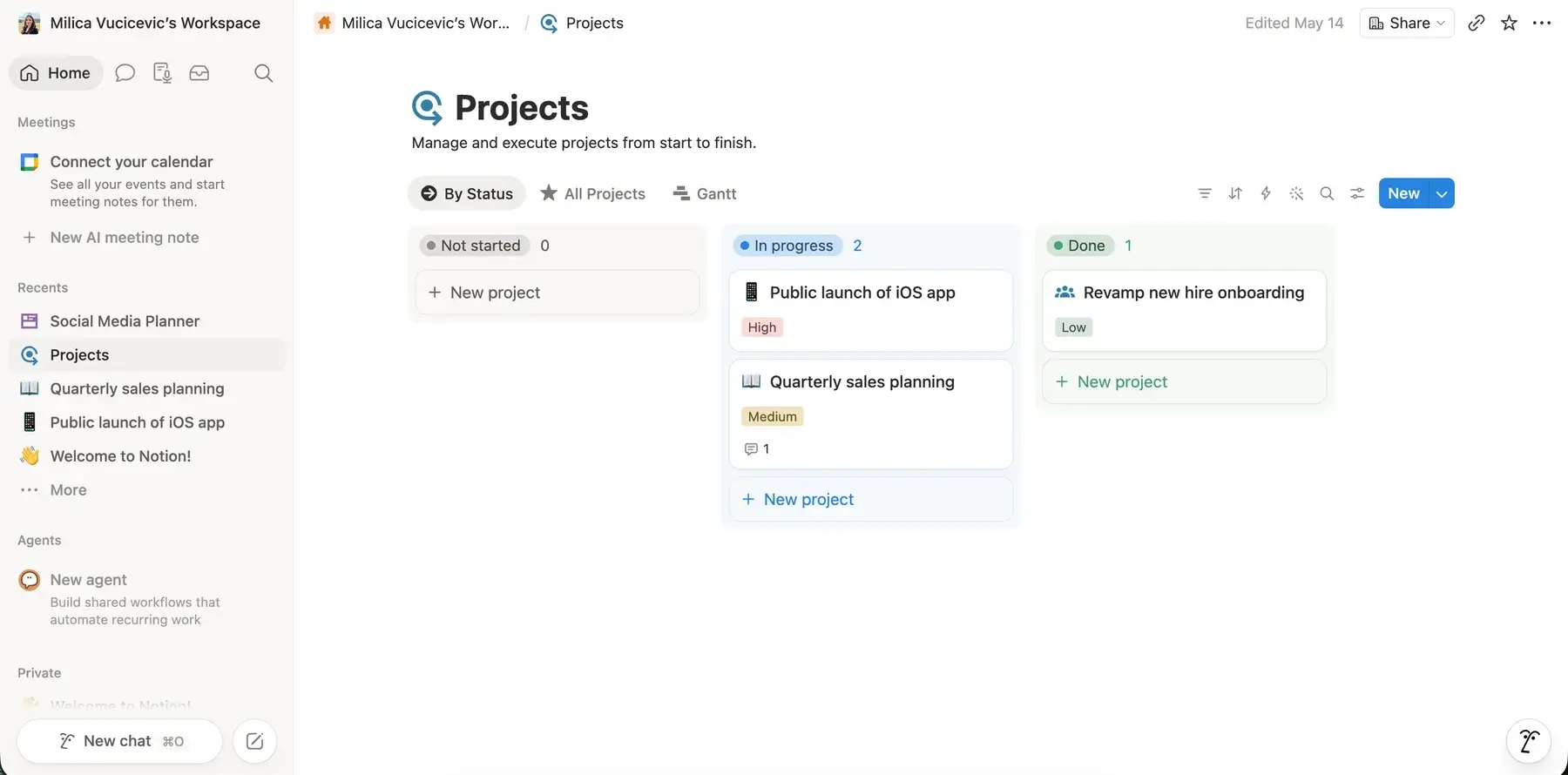
Task: Open the three-dot page menu
Action: click(x=1542, y=24)
